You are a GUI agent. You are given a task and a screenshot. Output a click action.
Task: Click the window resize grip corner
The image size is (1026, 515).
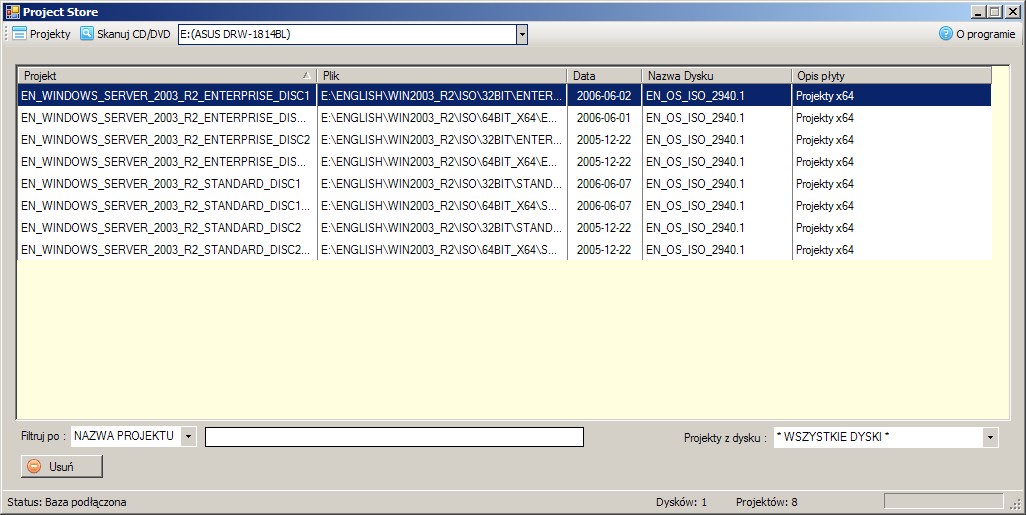tap(1015, 504)
